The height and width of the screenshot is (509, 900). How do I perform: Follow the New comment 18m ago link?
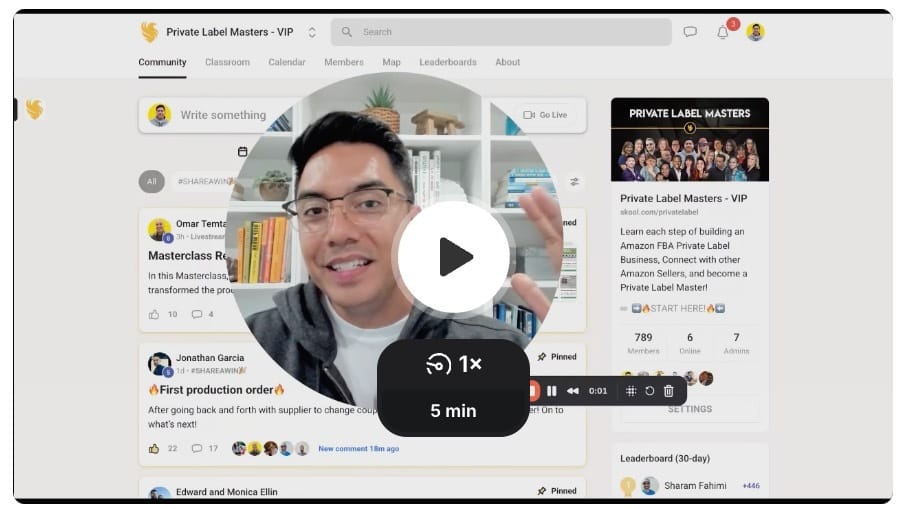[x=359, y=449]
